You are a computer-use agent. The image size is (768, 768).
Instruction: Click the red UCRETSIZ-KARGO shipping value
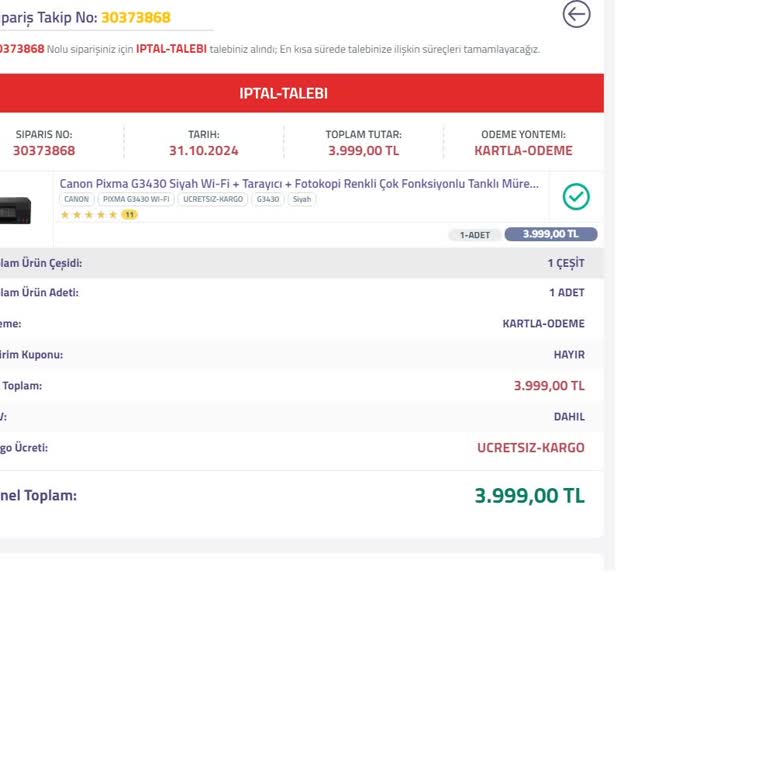point(531,448)
